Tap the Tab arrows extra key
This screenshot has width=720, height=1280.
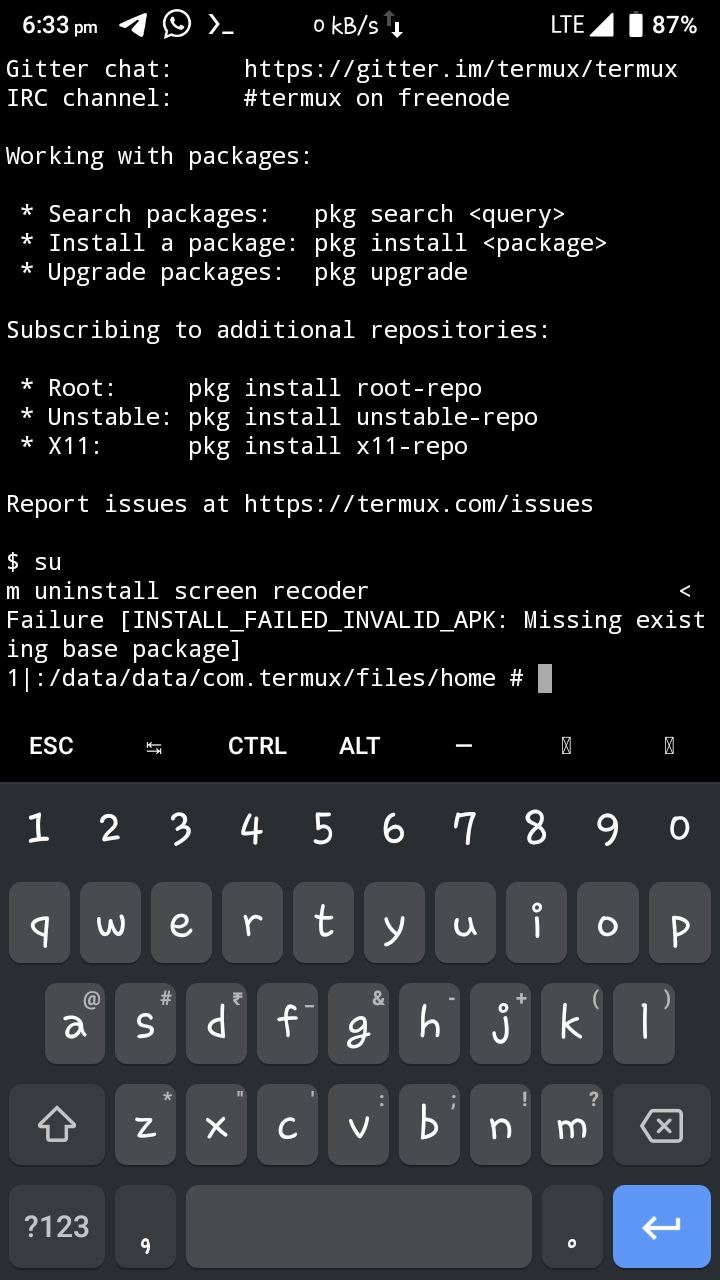[x=154, y=746]
